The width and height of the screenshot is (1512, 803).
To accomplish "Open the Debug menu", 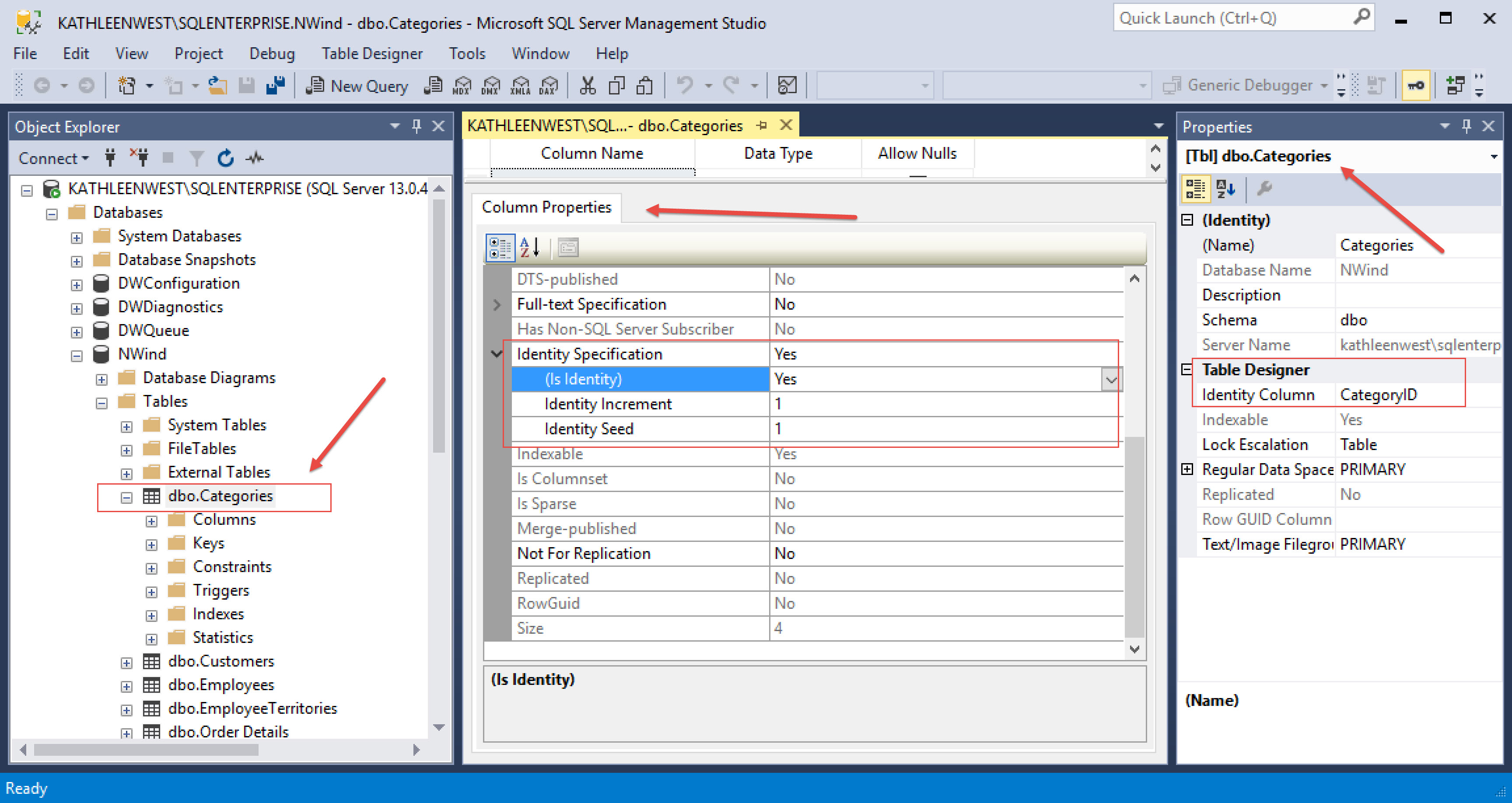I will [272, 53].
